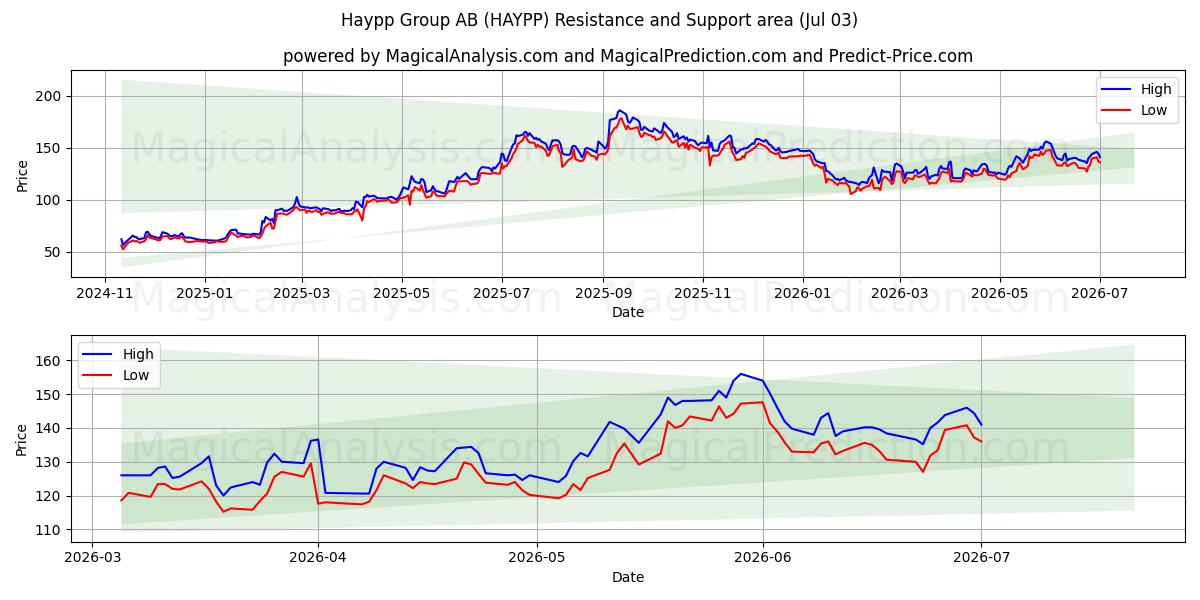Click the '2026-03' x-axis label in the top chart

(898, 294)
